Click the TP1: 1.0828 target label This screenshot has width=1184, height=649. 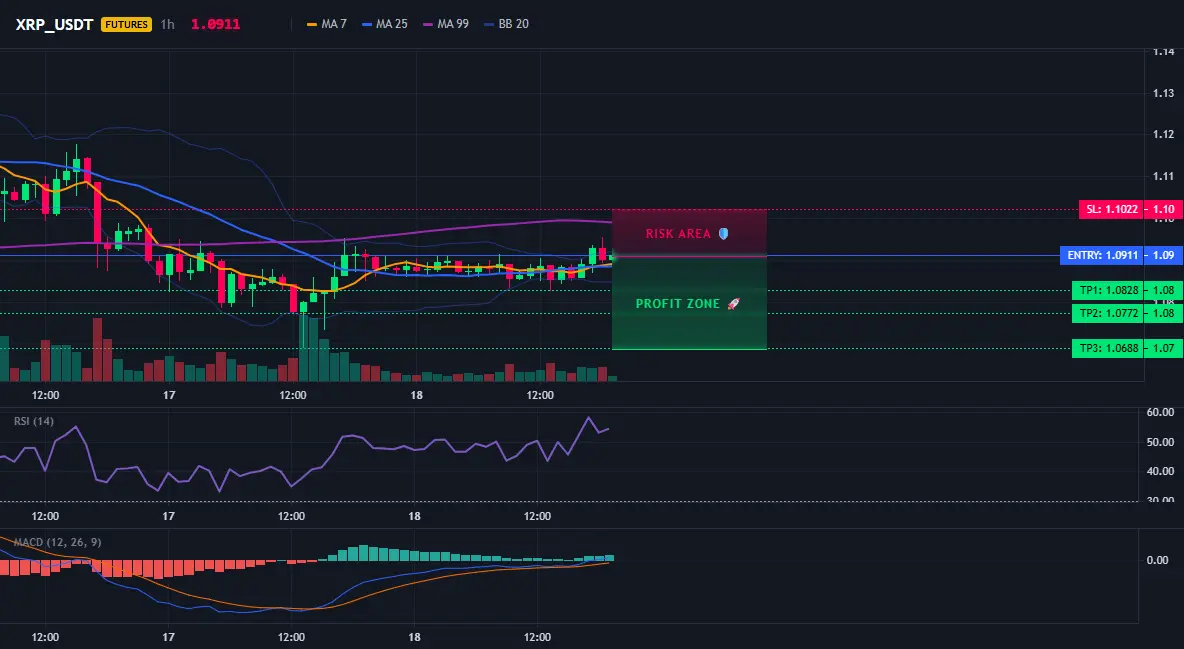point(1108,290)
